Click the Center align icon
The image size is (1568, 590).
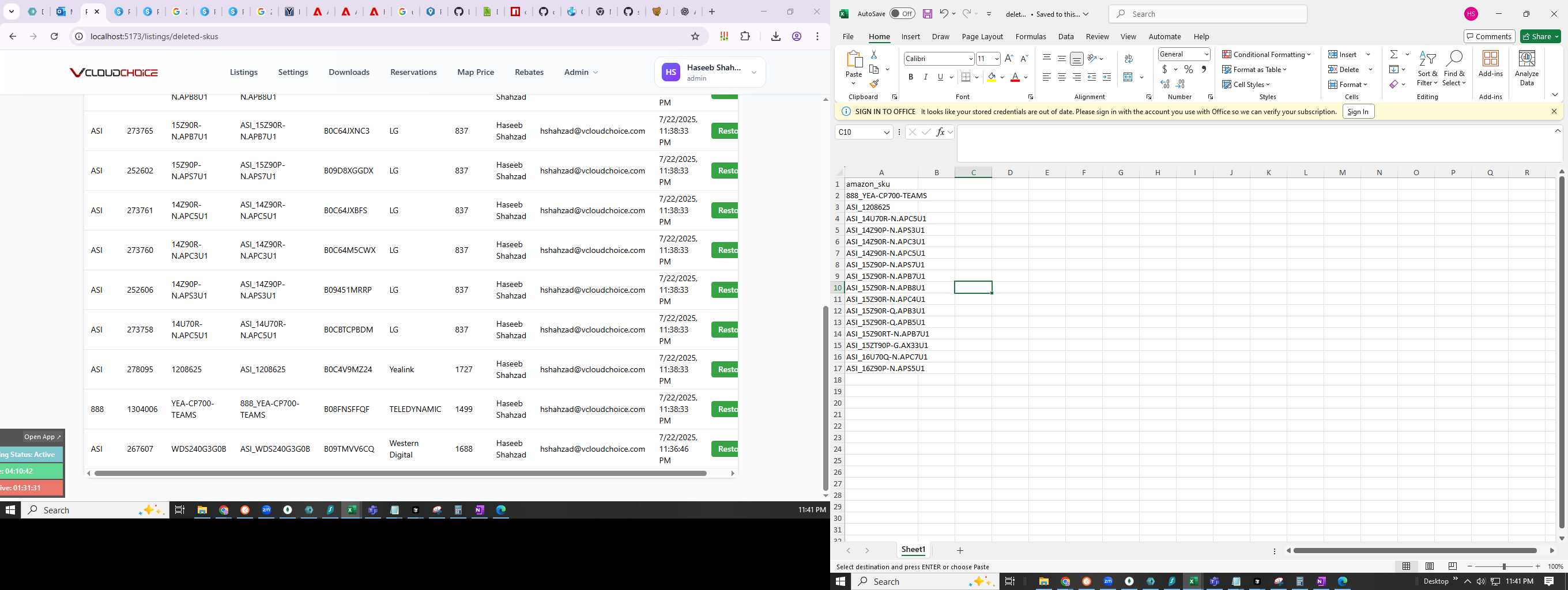pyautogui.click(x=1061, y=77)
